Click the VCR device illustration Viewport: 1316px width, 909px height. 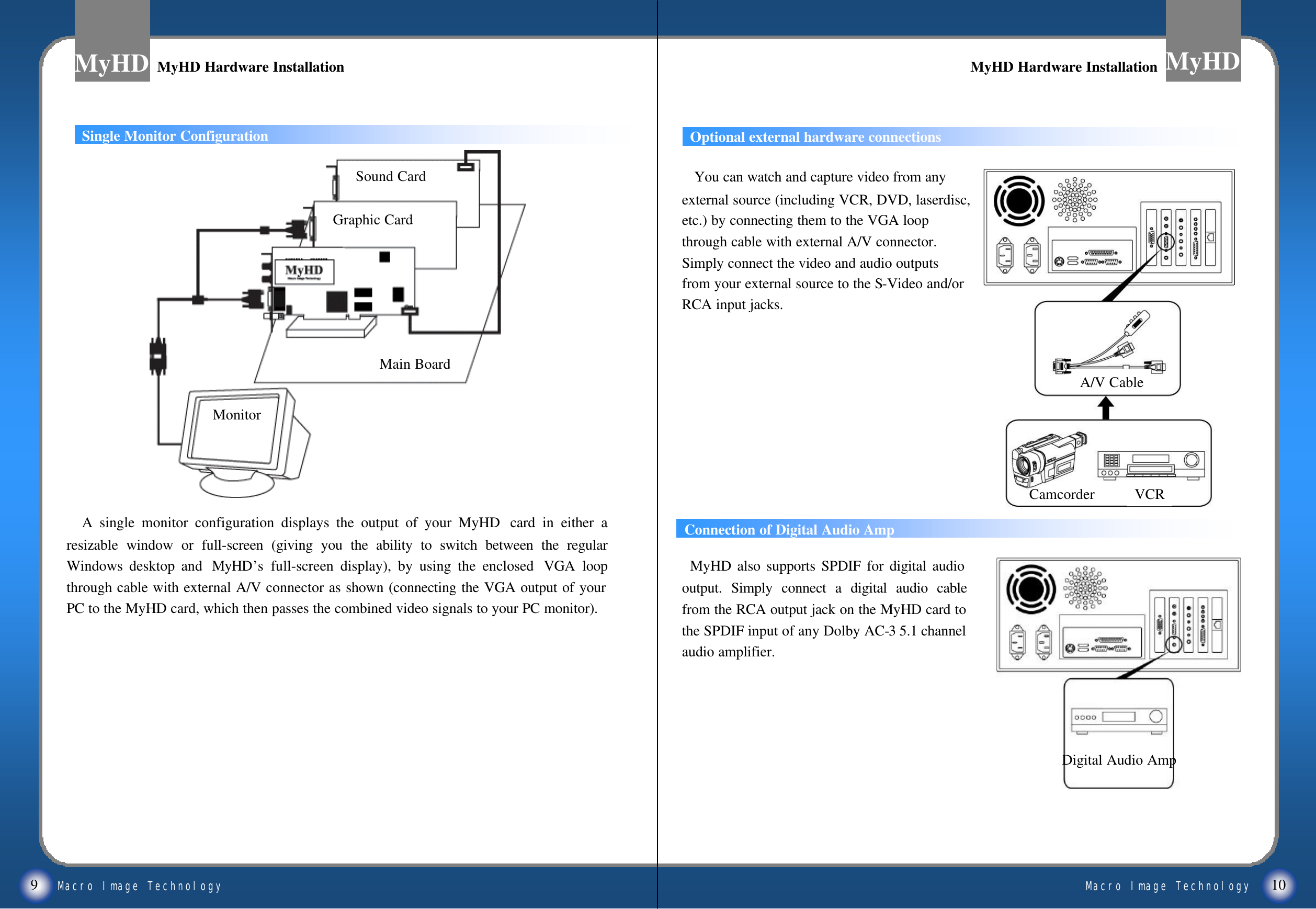click(1150, 465)
